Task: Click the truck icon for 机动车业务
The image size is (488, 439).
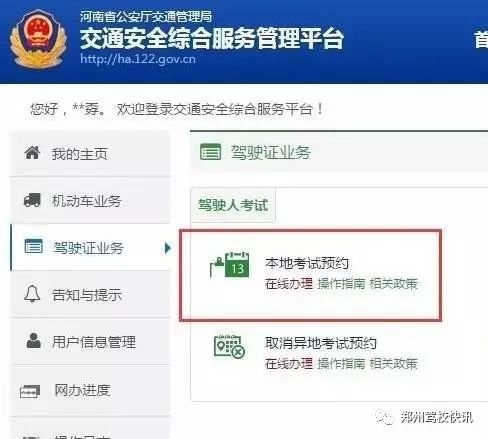Action: click(x=32, y=200)
